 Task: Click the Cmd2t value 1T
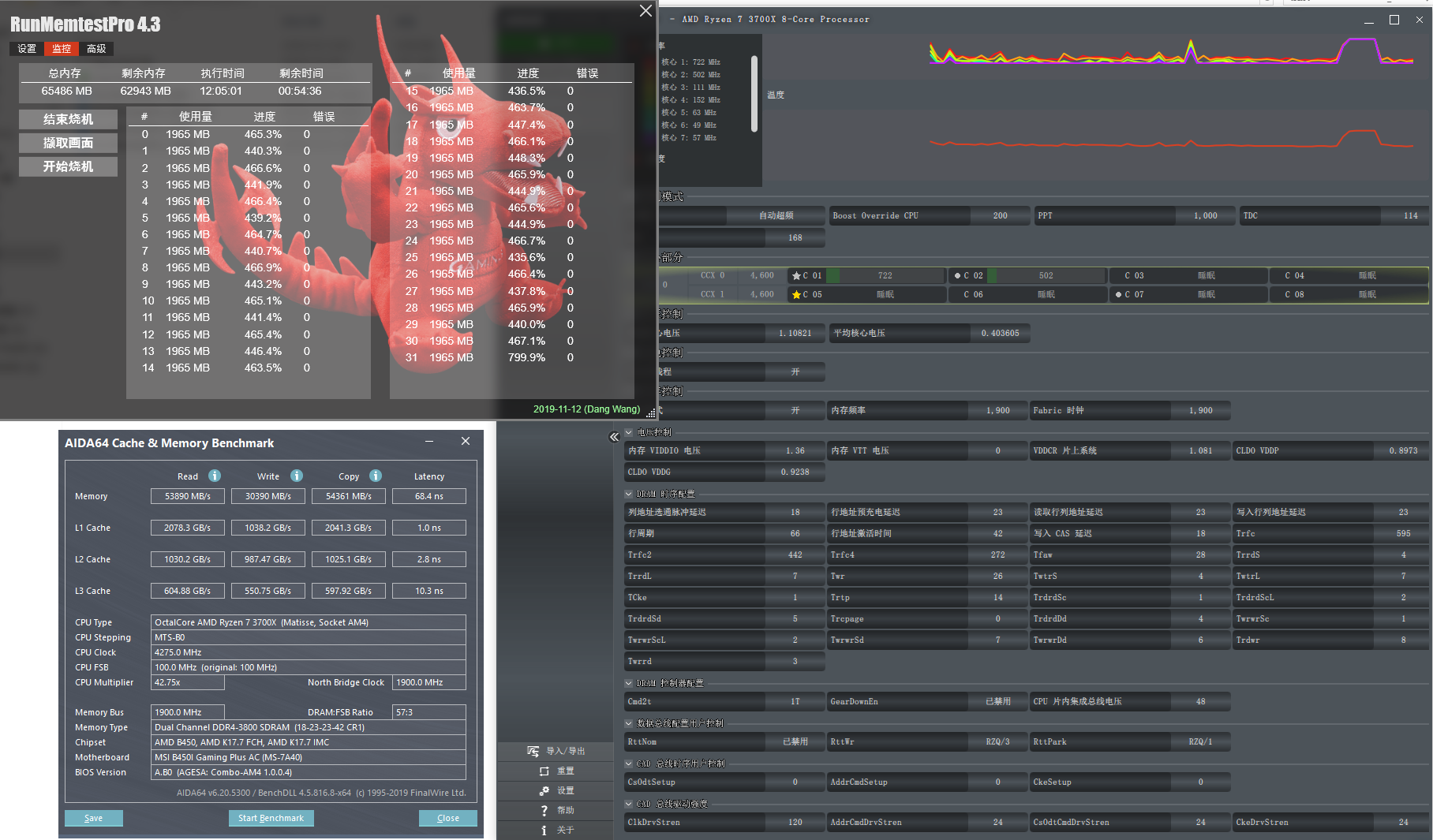[795, 702]
